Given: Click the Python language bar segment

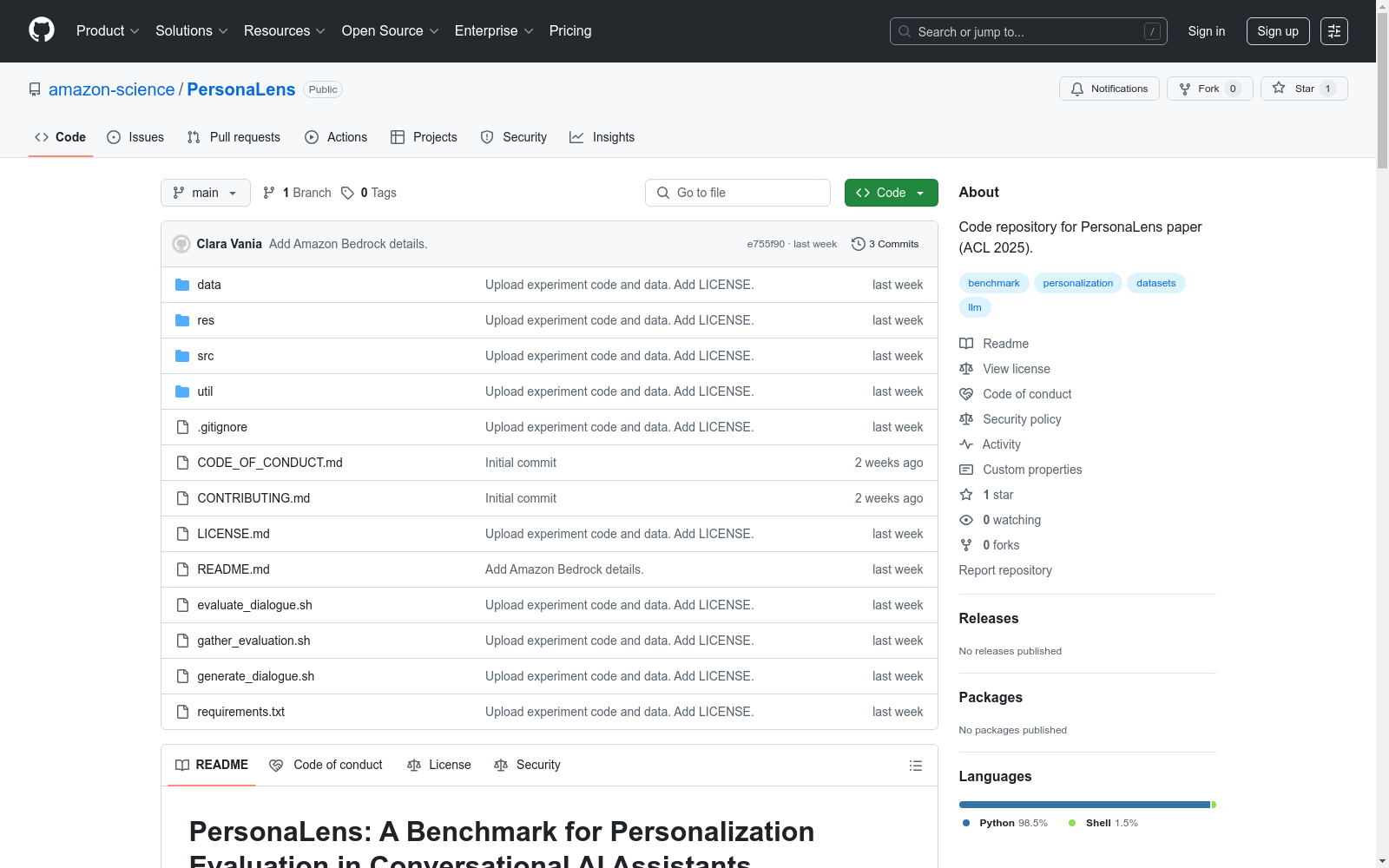Looking at the screenshot, I should [x=1084, y=805].
